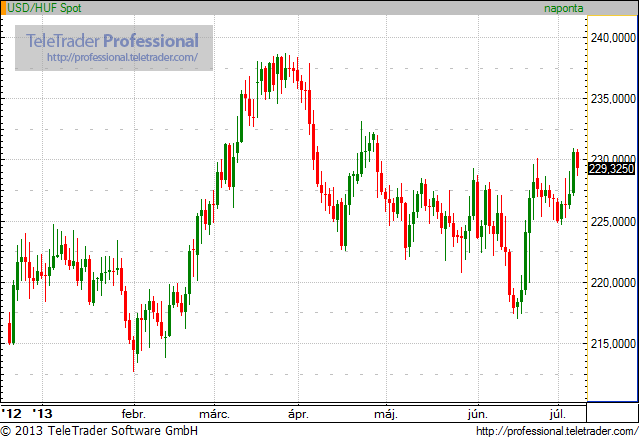Click the 240,0000 price axis label
Viewport: 639px width, 440px height.
tap(613, 38)
